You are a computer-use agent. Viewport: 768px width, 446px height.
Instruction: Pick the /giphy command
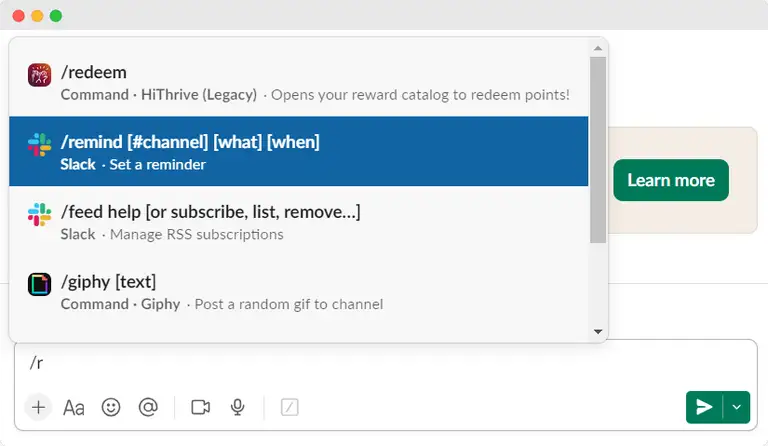coord(298,291)
